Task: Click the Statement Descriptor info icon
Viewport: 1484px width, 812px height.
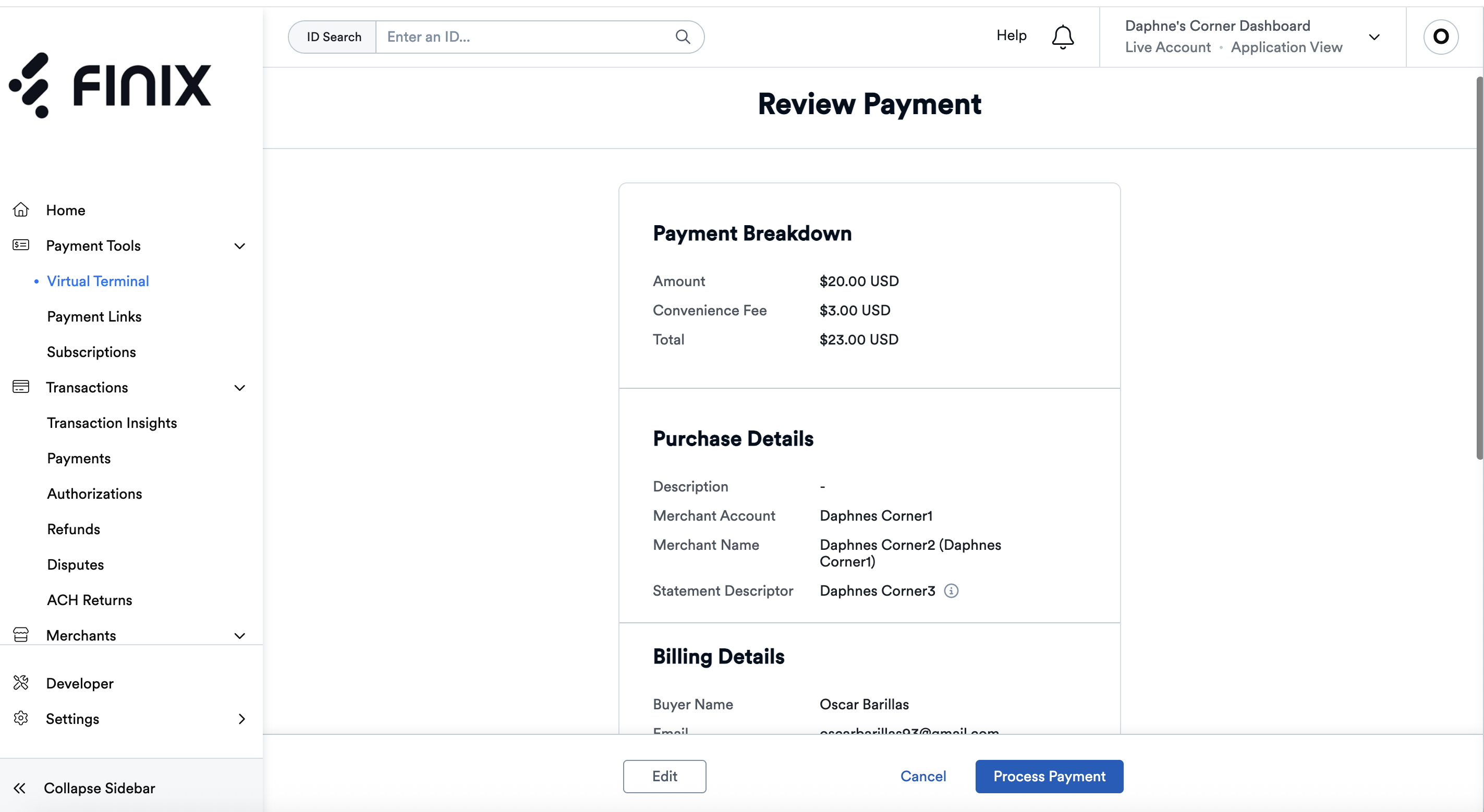Action: click(951, 591)
